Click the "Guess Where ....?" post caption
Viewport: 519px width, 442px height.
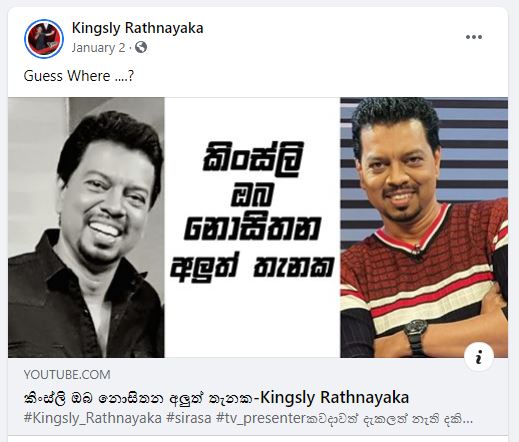pos(79,76)
